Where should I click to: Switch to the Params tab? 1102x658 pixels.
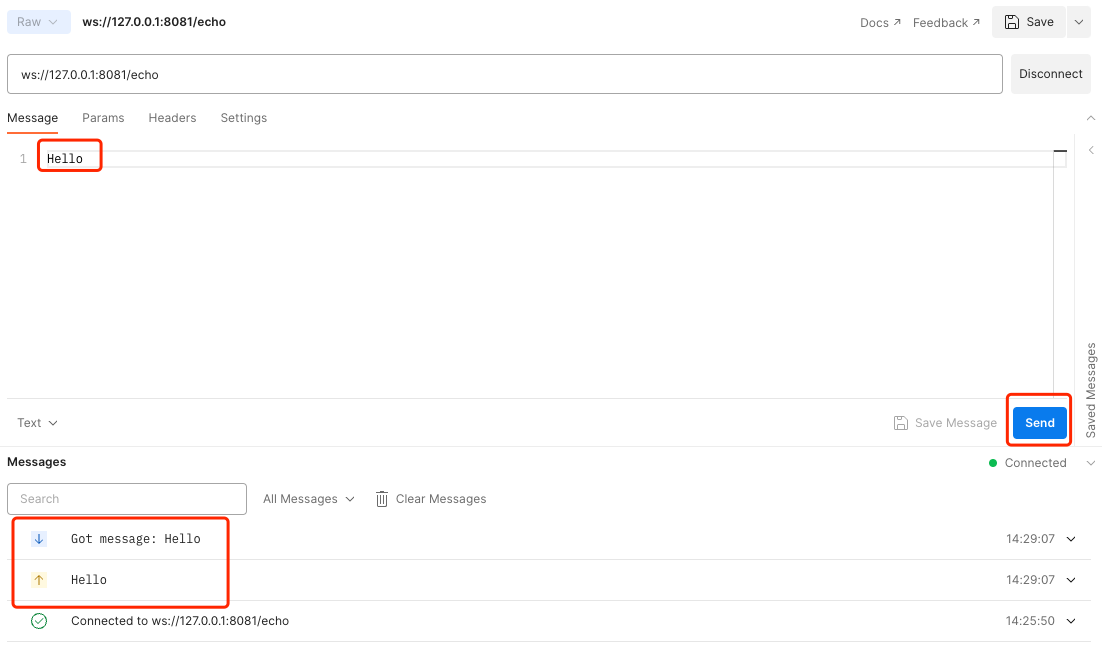[103, 117]
